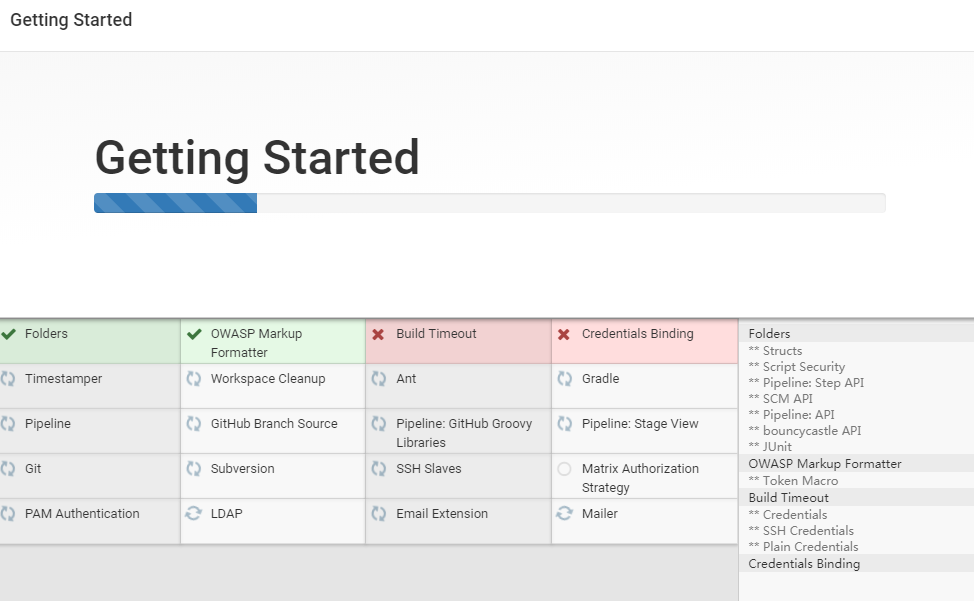Click the installation progress bar

point(489,202)
